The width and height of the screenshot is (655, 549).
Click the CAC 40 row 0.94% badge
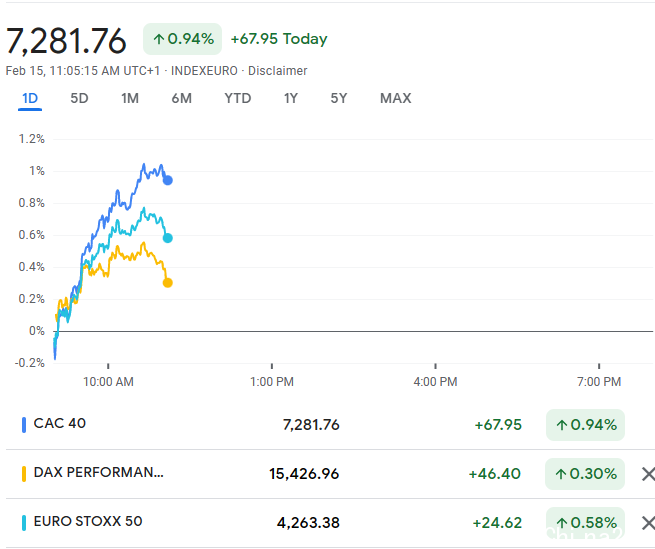585,425
